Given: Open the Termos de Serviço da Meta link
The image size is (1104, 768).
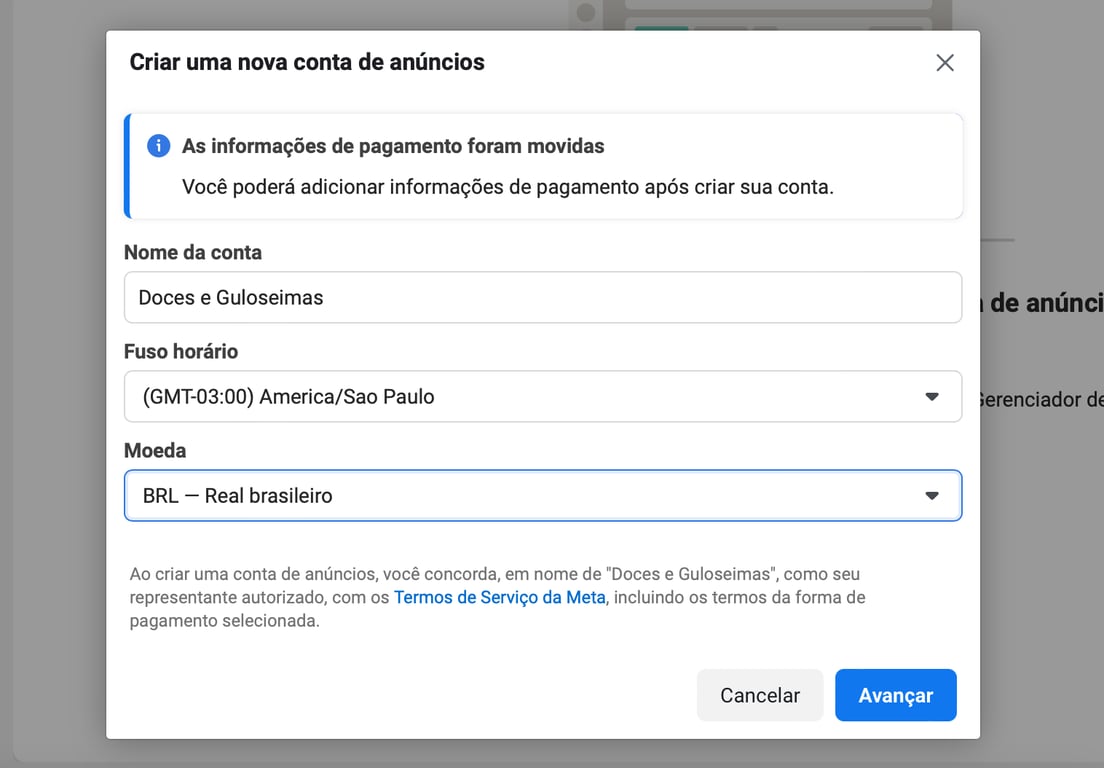Looking at the screenshot, I should [499, 597].
